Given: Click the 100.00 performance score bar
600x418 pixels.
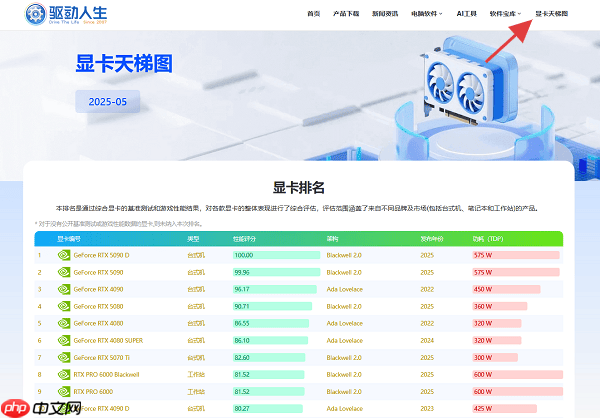Looking at the screenshot, I should click(x=276, y=255).
